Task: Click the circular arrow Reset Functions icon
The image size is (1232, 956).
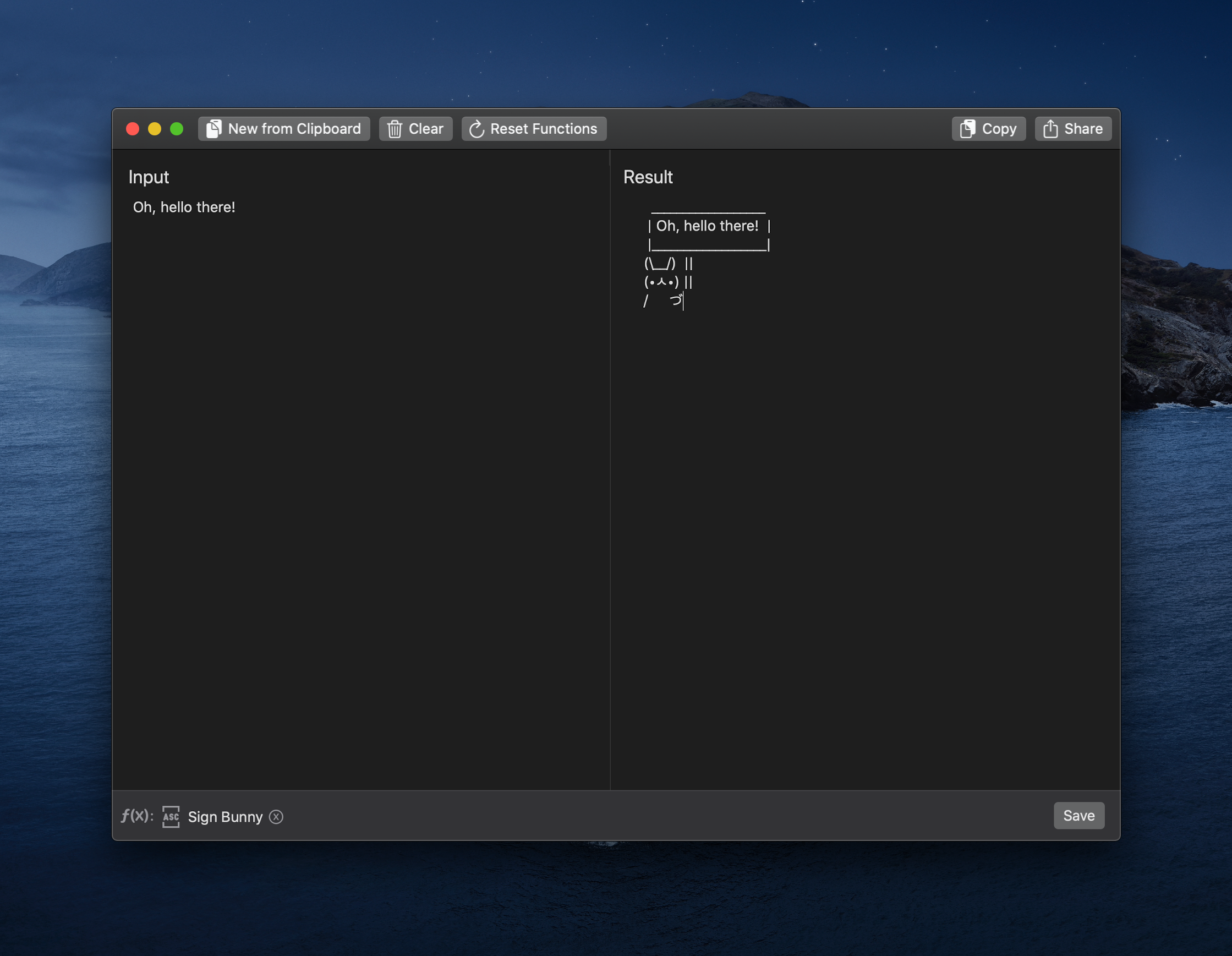Action: [x=477, y=129]
